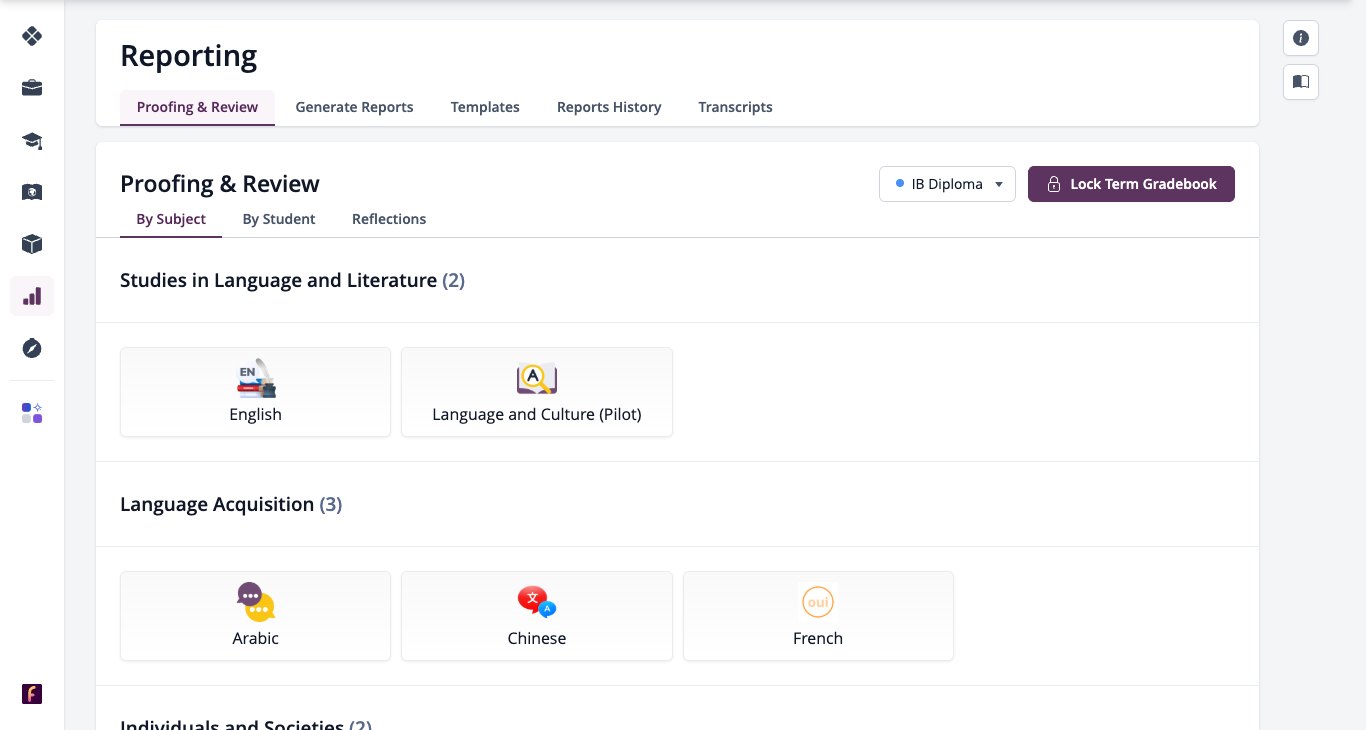Click Lock Term Gradebook button
1366x730 pixels.
(1131, 184)
